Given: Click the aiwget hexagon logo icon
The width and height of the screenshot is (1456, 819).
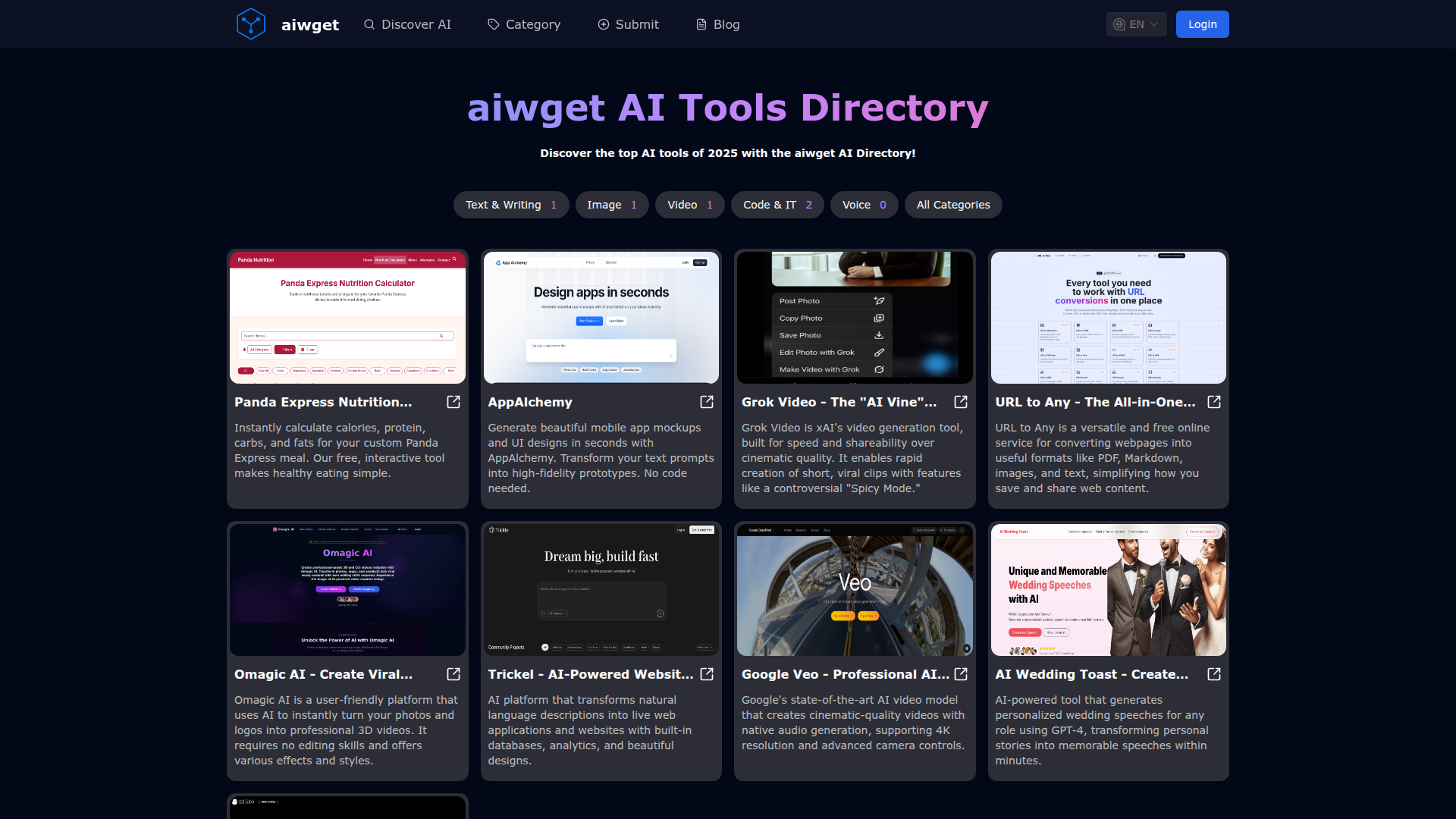Looking at the screenshot, I should pyautogui.click(x=250, y=24).
